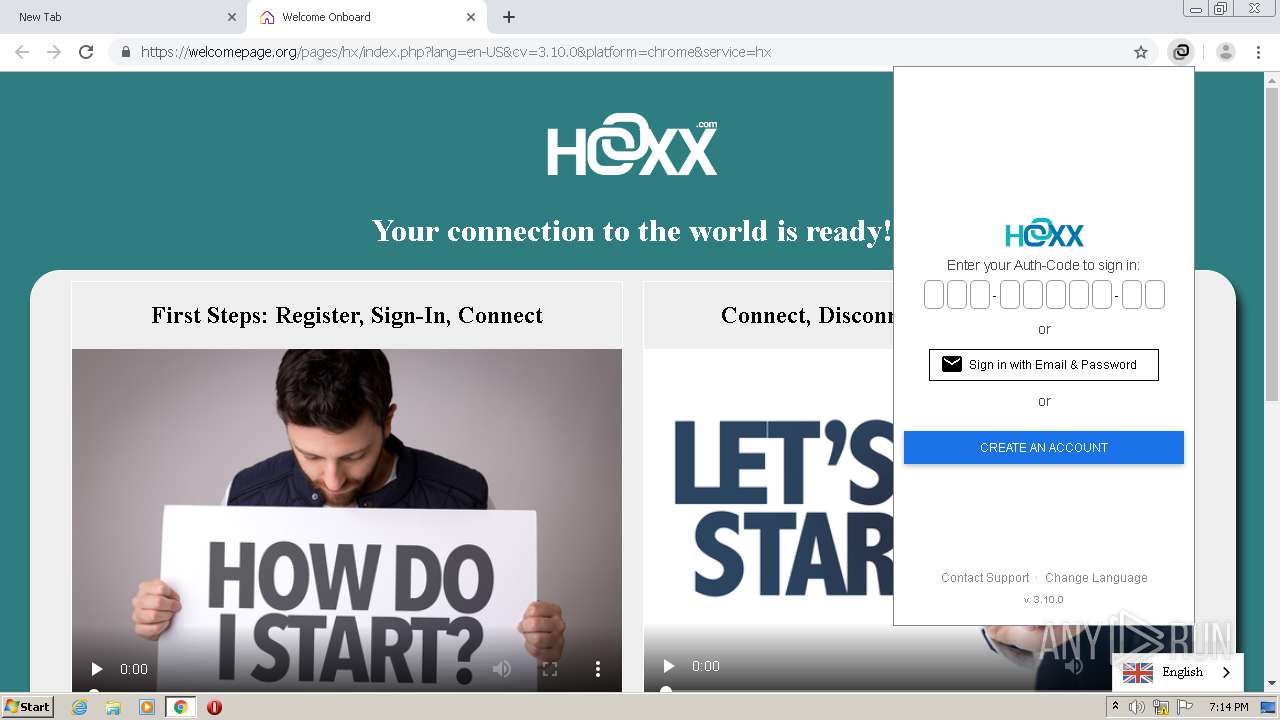Click the version text v. 3.10.0
1280x720 pixels.
point(1044,600)
